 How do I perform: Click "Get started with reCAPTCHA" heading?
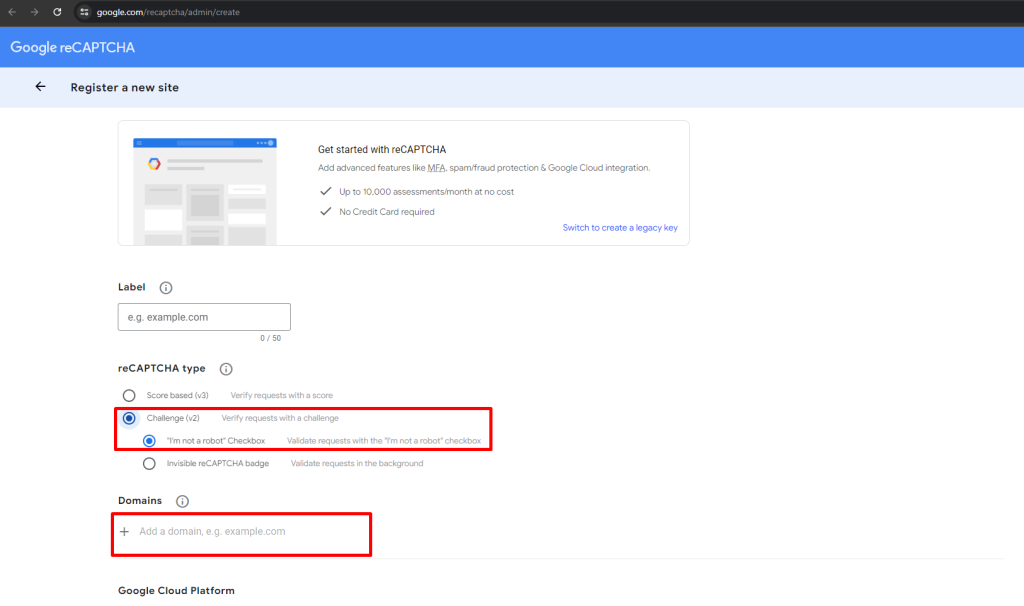click(382, 150)
